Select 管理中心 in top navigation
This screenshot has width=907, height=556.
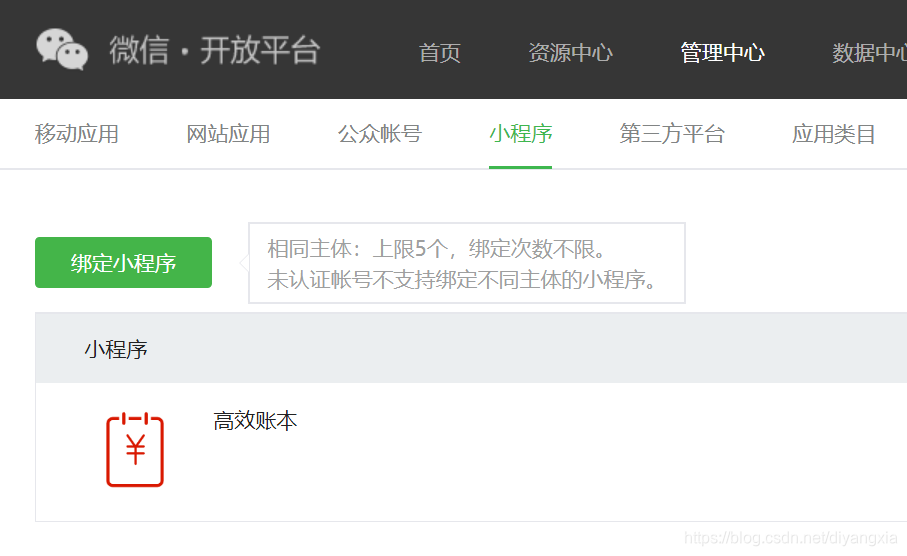point(722,53)
